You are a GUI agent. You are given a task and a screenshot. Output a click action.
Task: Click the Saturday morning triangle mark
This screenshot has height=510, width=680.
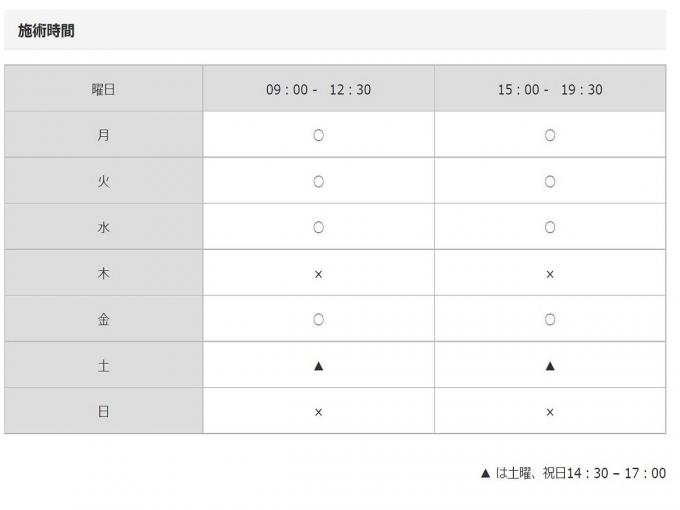[318, 366]
